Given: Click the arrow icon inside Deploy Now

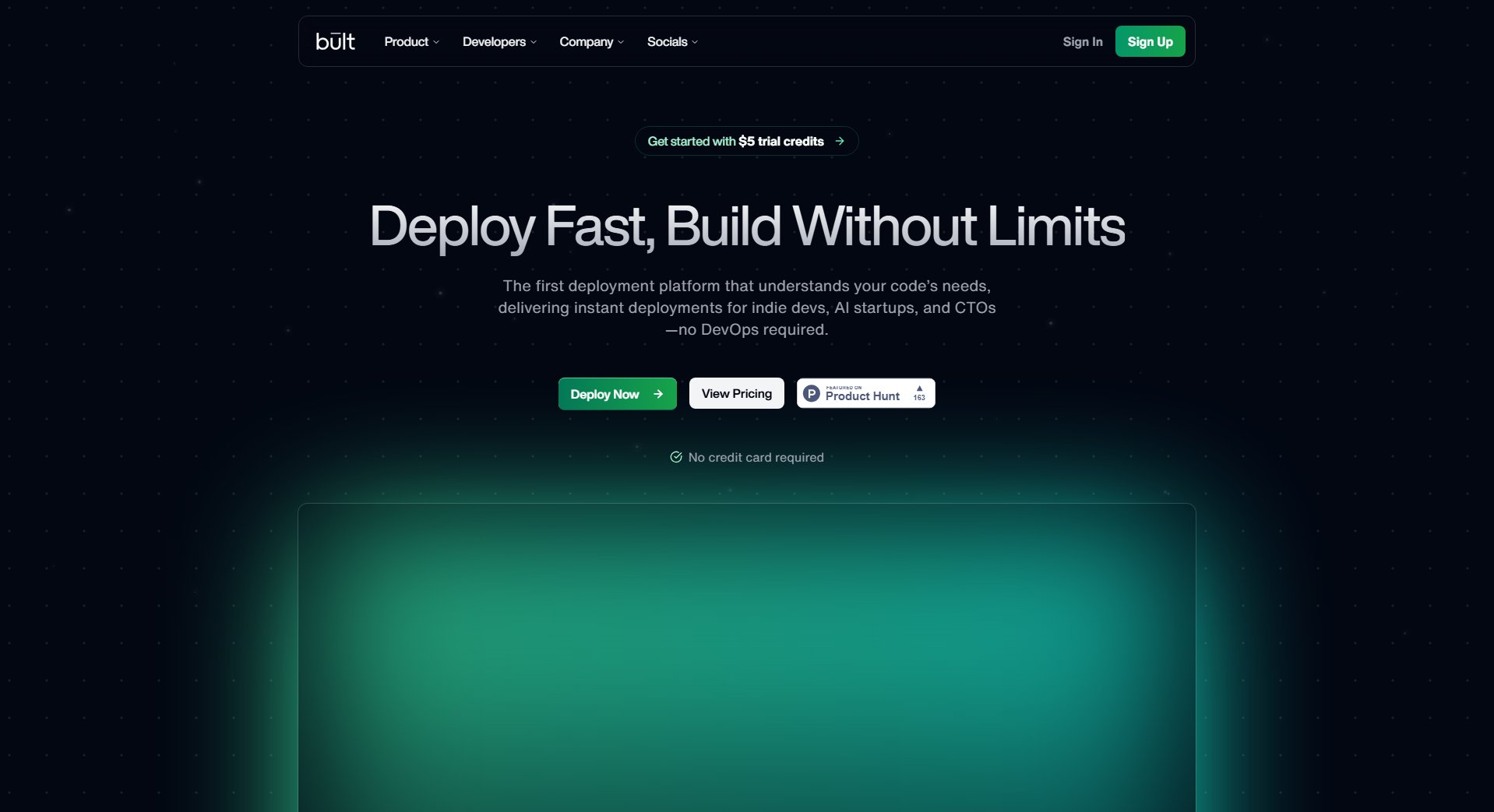Looking at the screenshot, I should (x=658, y=394).
